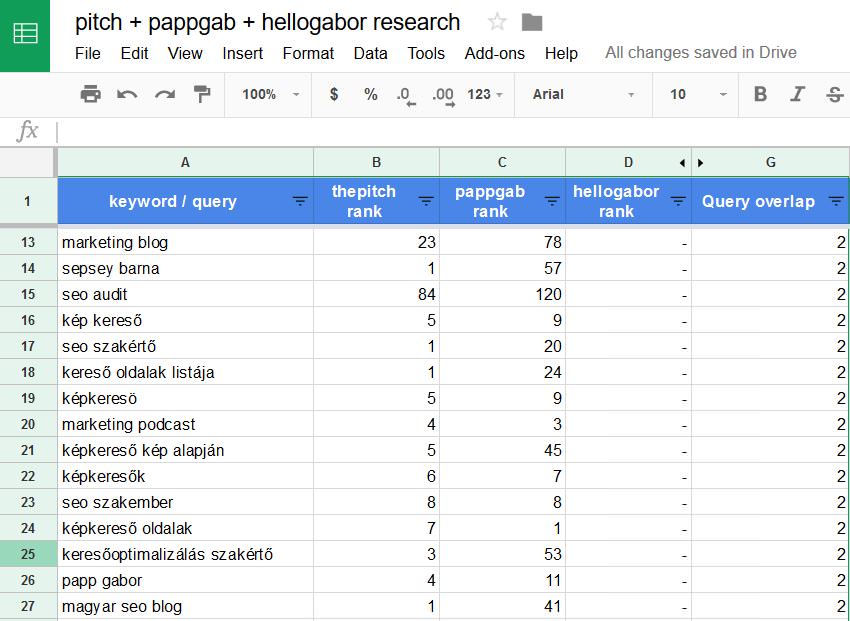Select pappgab rank value 78
850x621 pixels.
[502, 242]
